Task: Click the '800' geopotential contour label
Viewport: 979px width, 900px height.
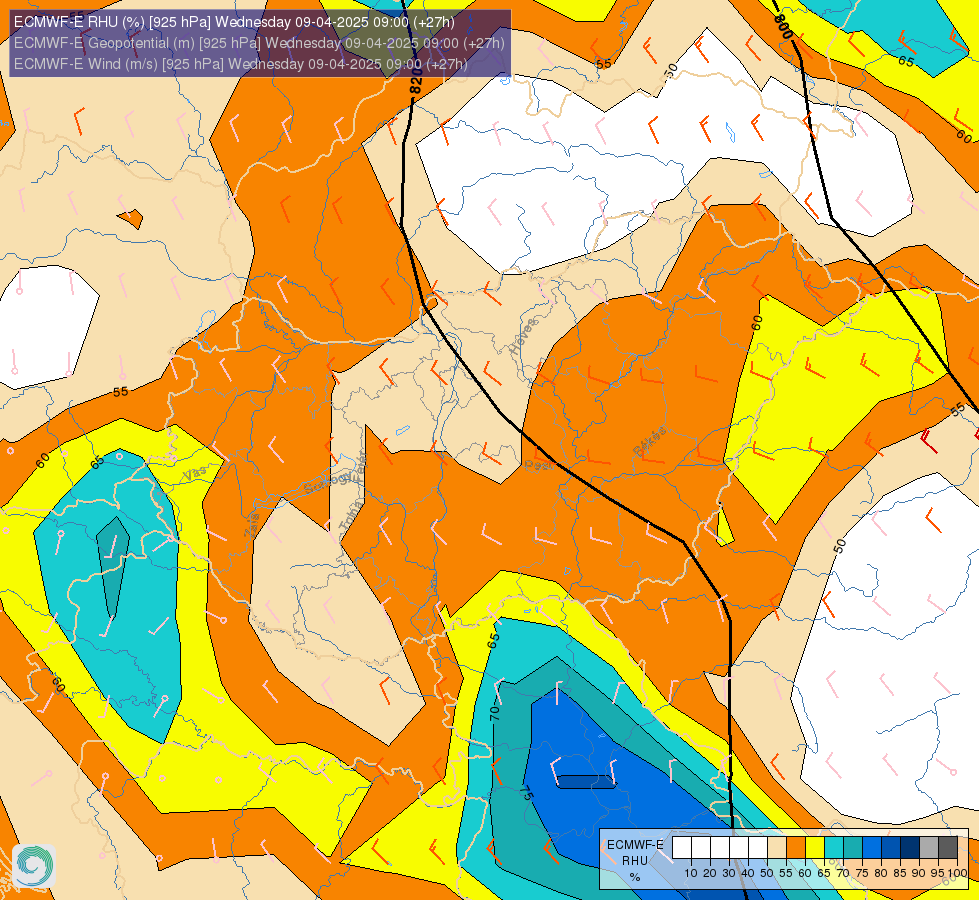Action: [782, 26]
